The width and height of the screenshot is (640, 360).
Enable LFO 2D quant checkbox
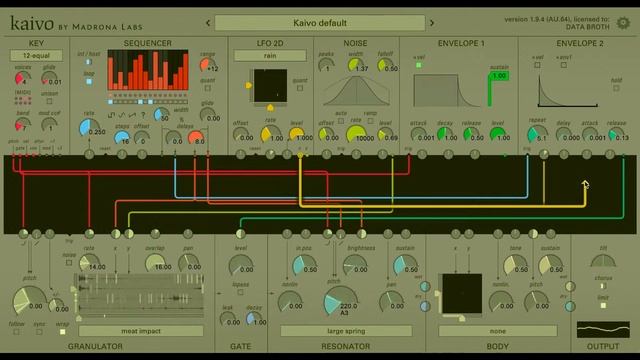300,88
